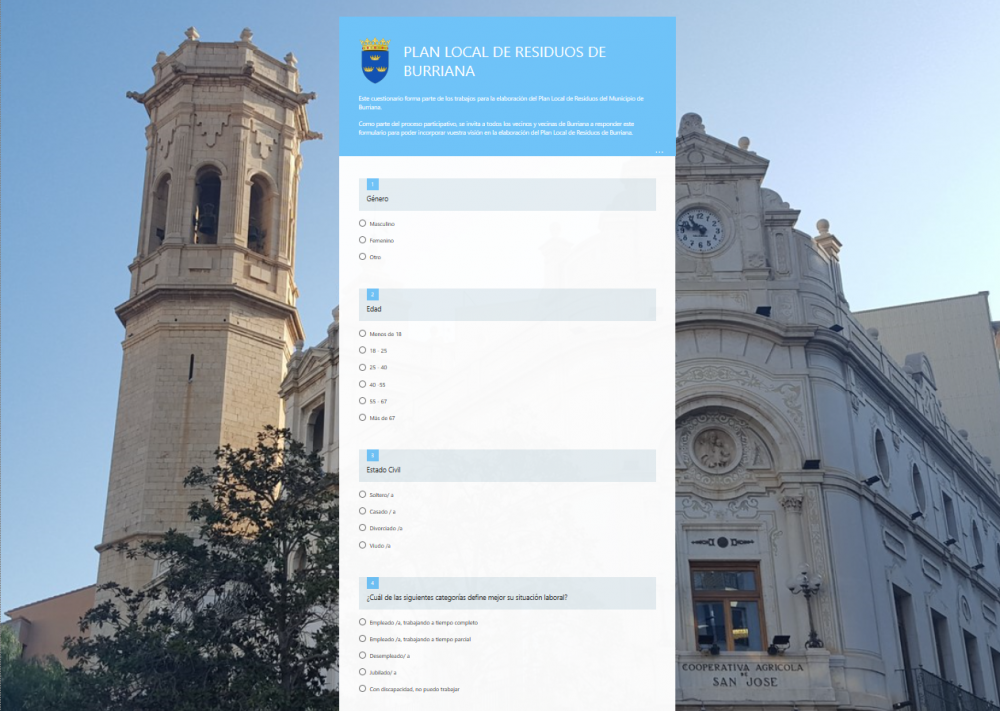Select the 18 - 25 age range
1000x711 pixels.
(x=363, y=350)
